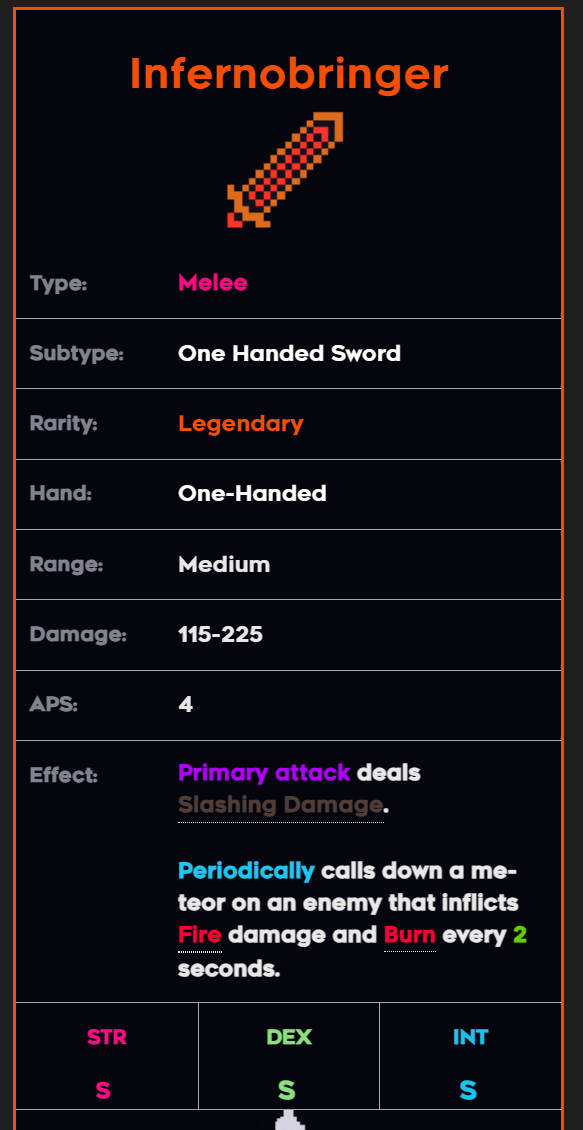Click the Melee type value
Image resolution: width=583 pixels, height=1130 pixels.
pyautogui.click(x=213, y=282)
